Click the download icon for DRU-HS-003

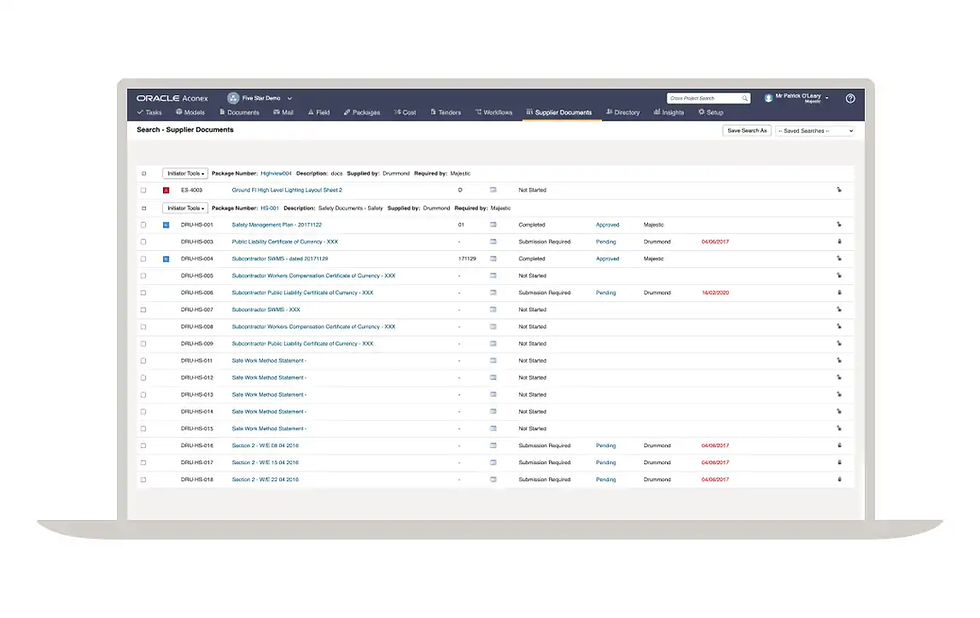[x=839, y=241]
